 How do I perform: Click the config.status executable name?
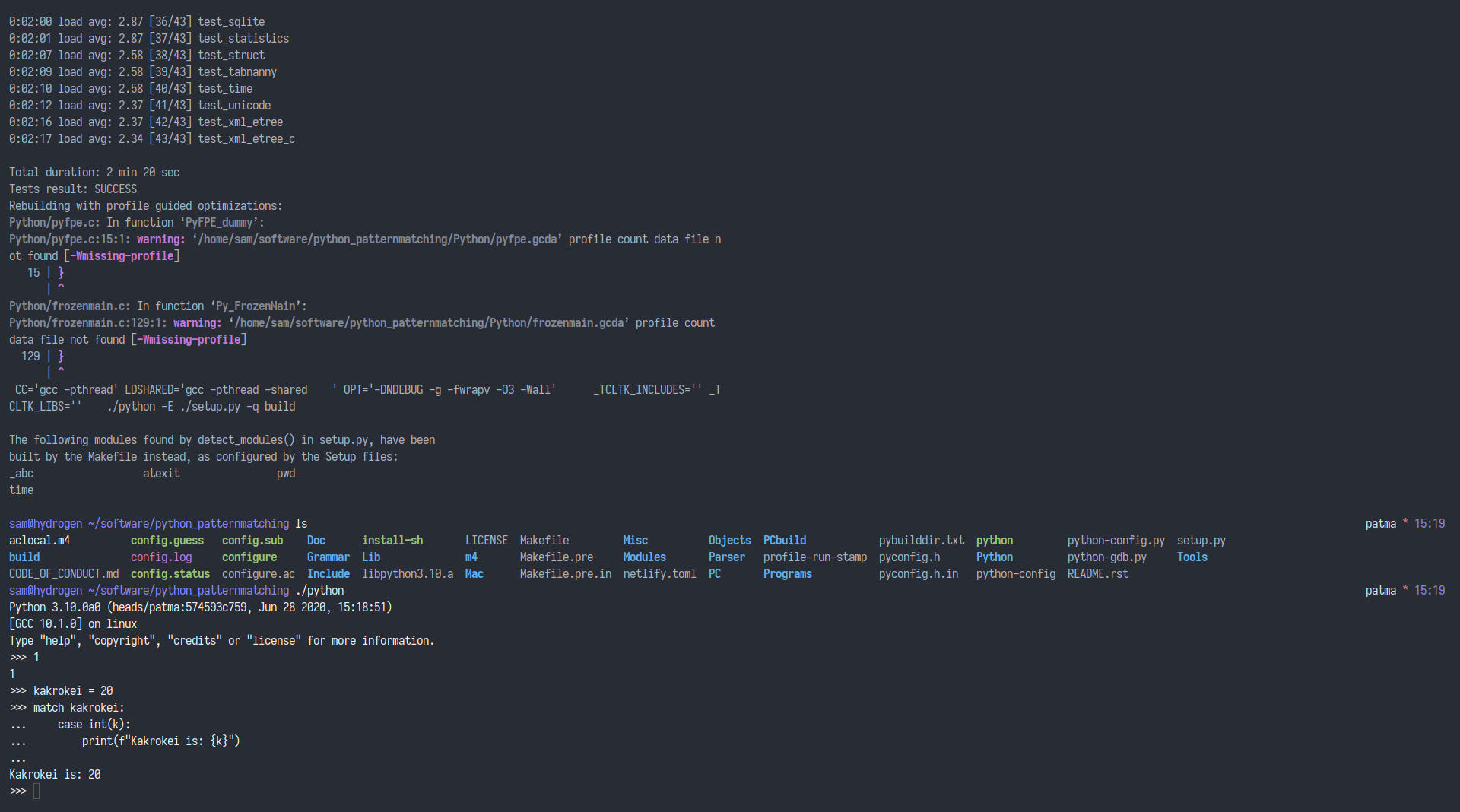[170, 574]
